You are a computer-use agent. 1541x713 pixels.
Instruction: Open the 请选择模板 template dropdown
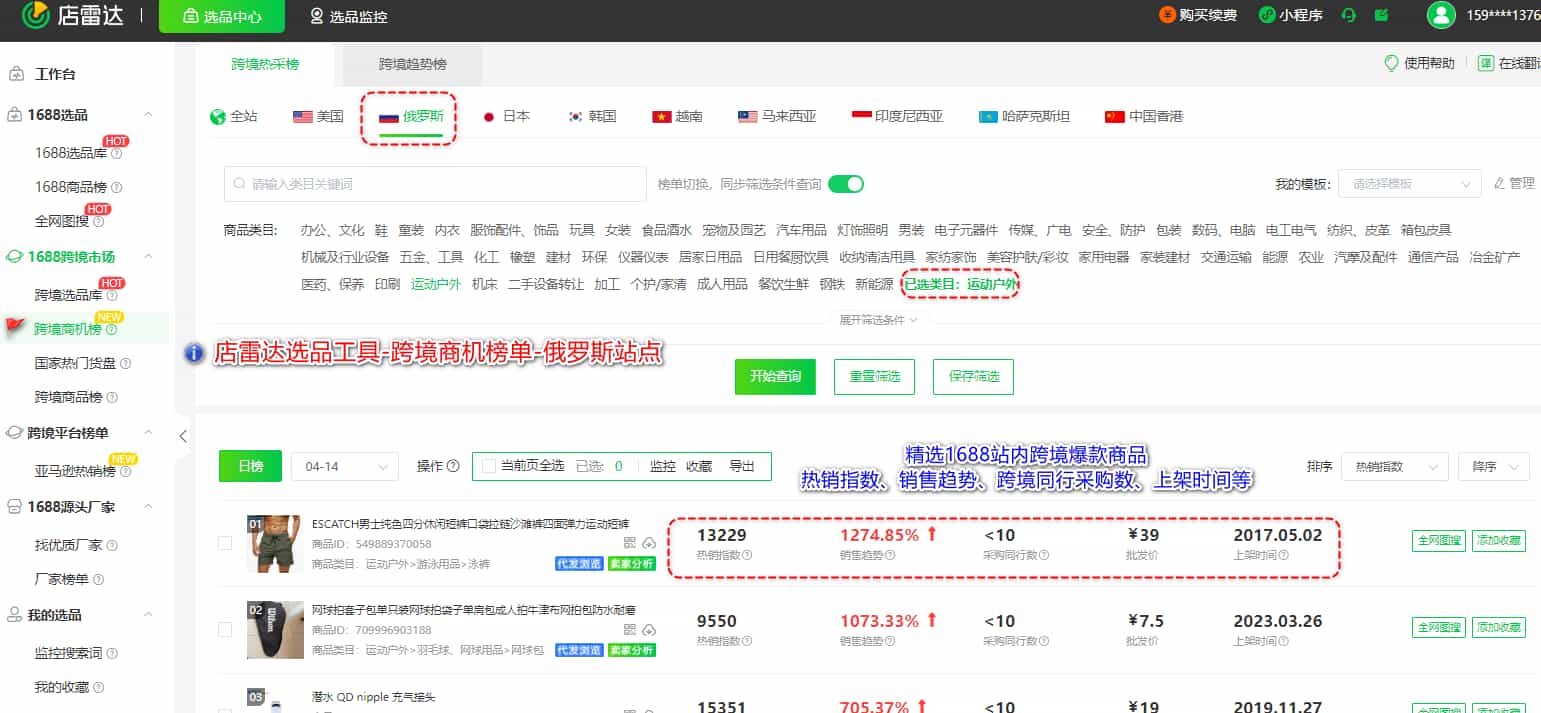point(1409,183)
